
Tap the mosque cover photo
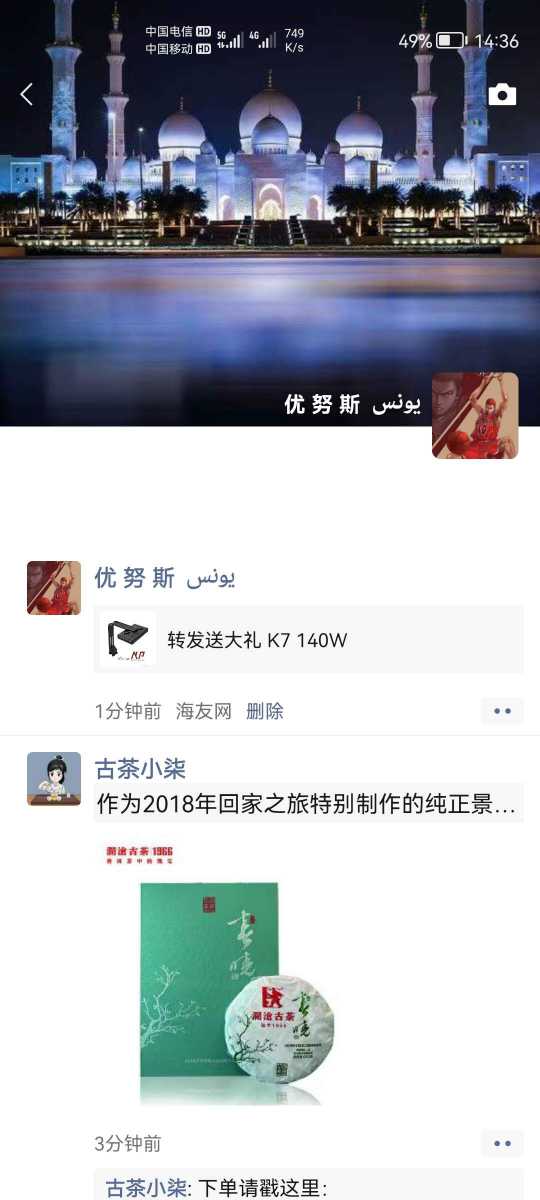(x=270, y=213)
